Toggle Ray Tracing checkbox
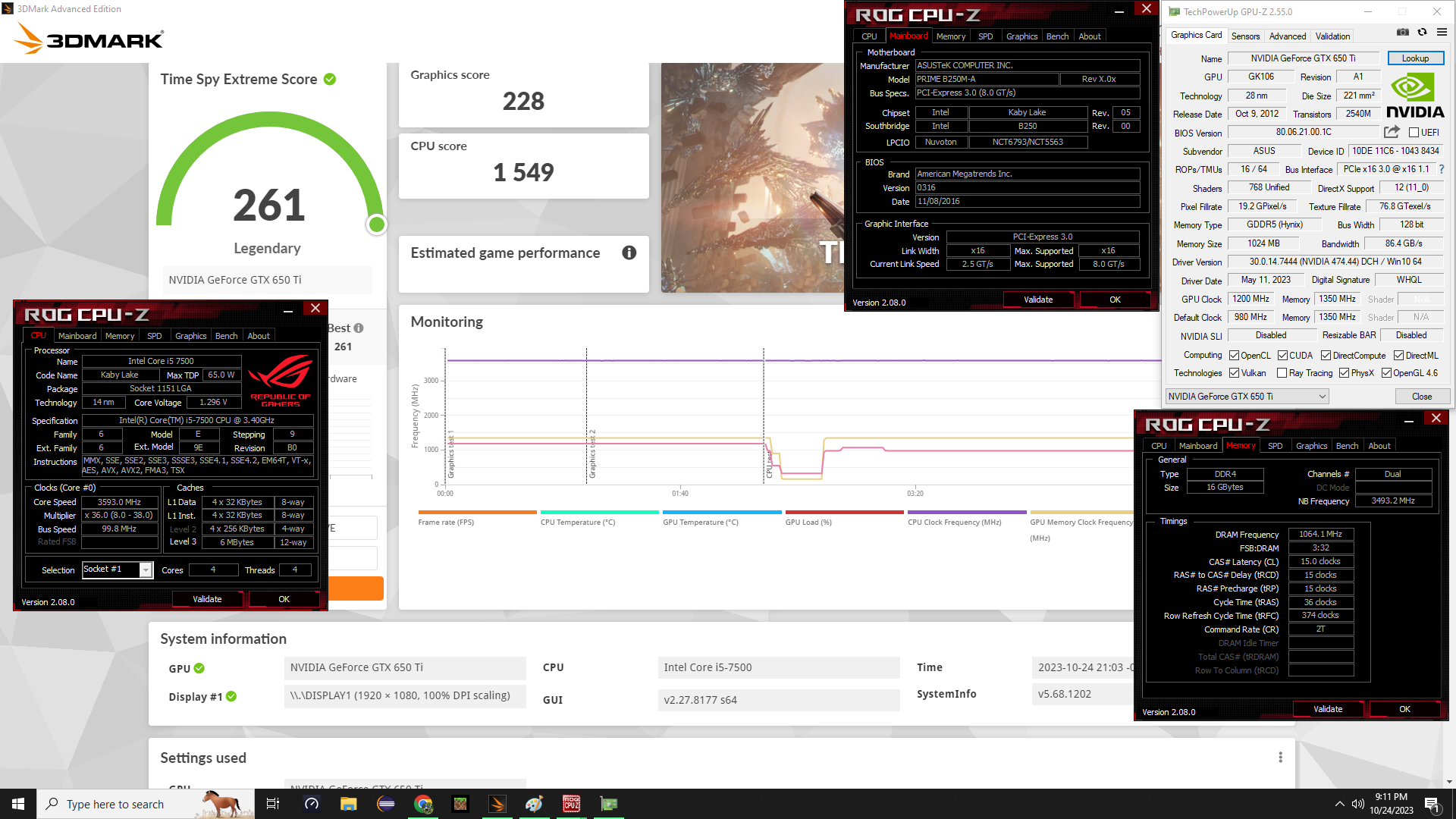This screenshot has height=819, width=1456. pos(1282,373)
